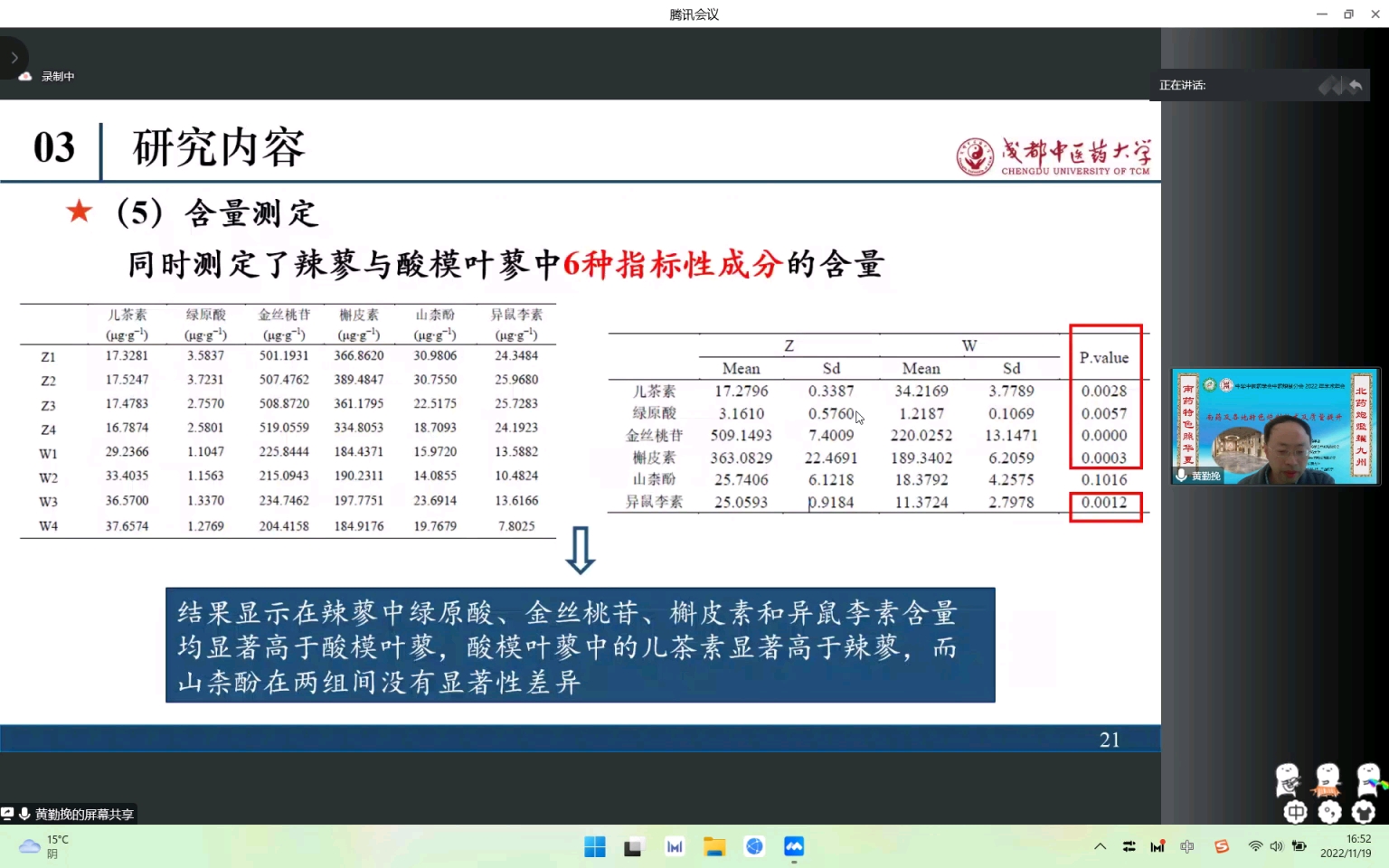Screen dimensions: 1389x868
Task: Show hidden tray icons chevron
Action: click(x=1100, y=846)
